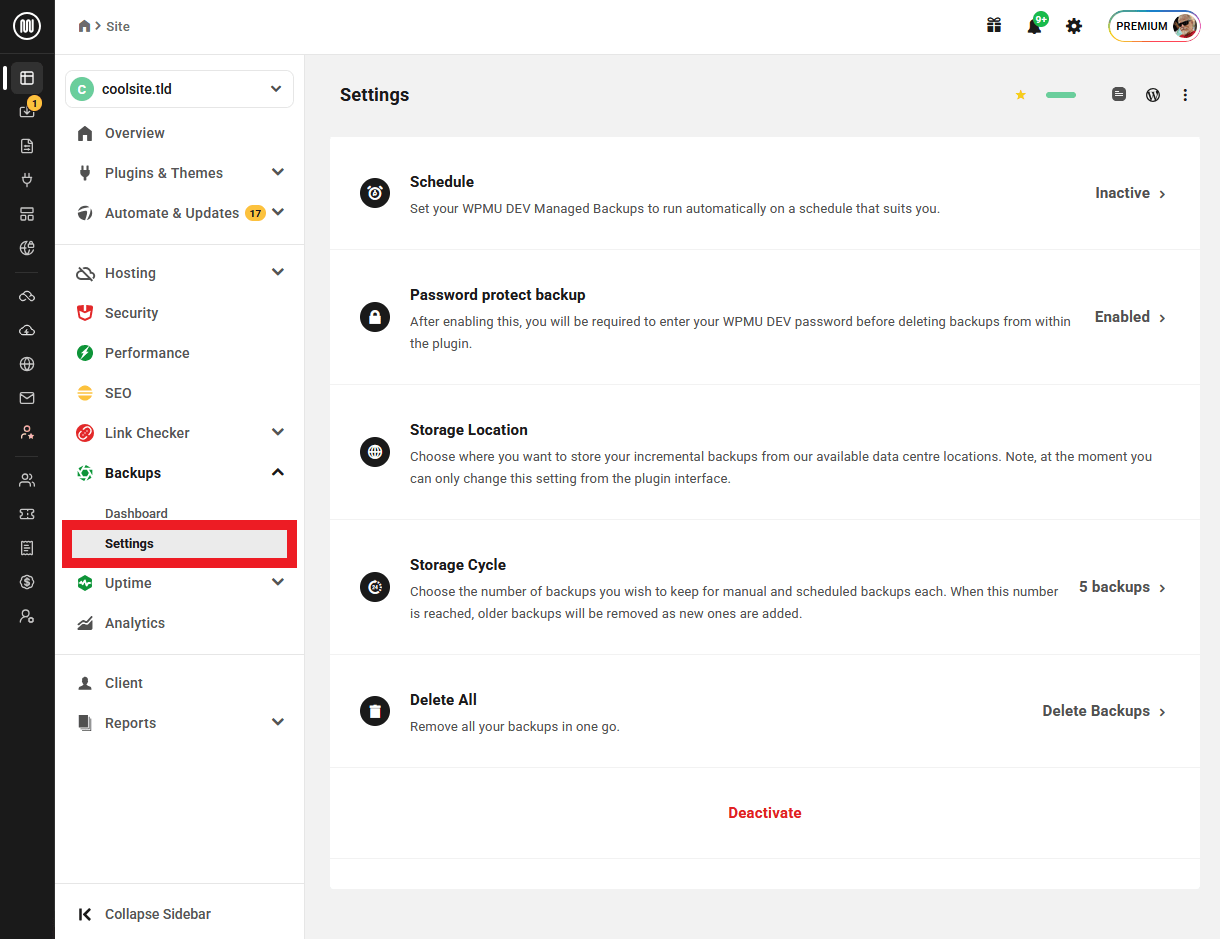Expand the Uptime menu
Viewport: 1220px width, 939px height.
[x=278, y=582]
